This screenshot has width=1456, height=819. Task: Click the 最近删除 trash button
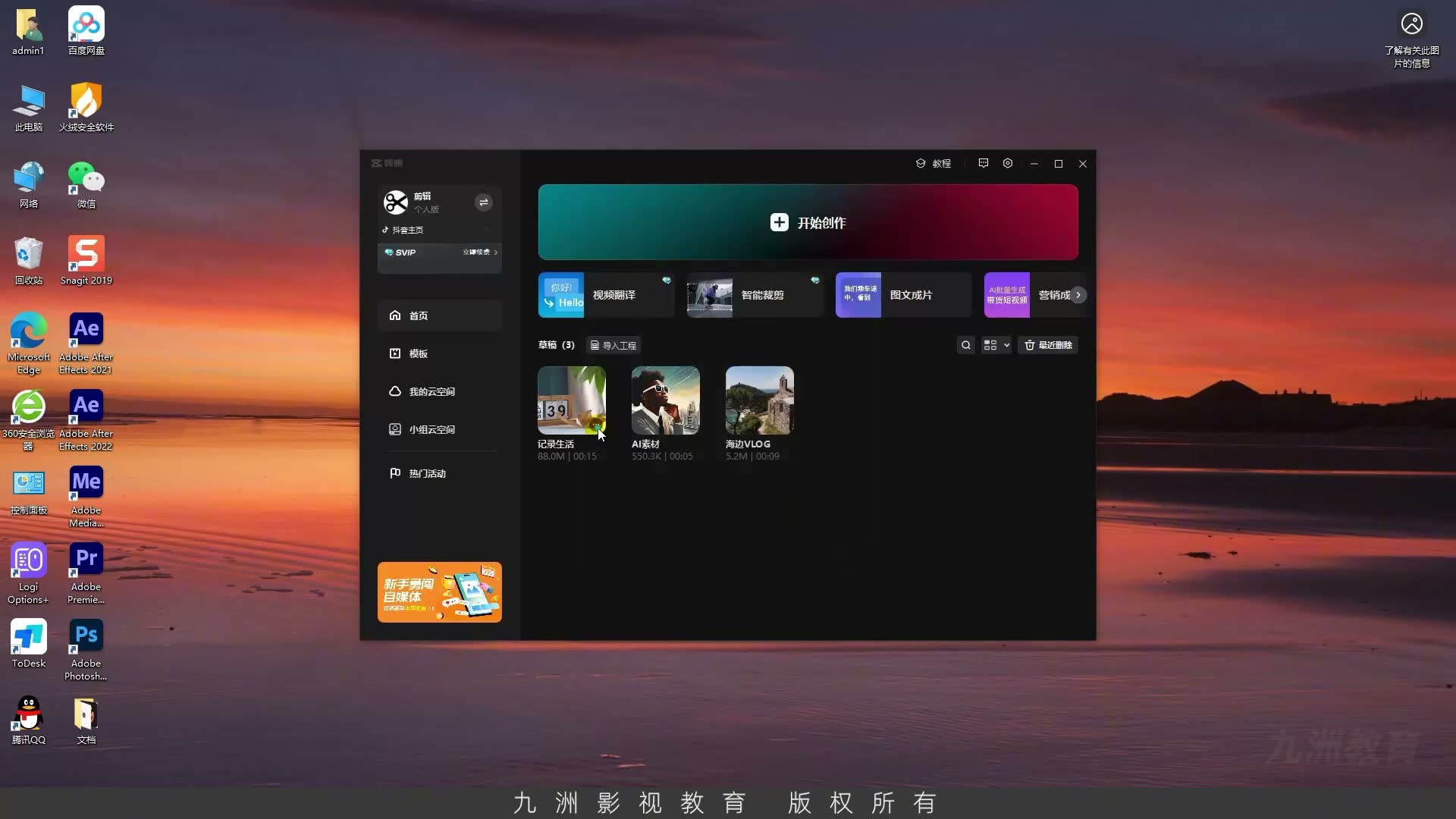click(x=1048, y=345)
